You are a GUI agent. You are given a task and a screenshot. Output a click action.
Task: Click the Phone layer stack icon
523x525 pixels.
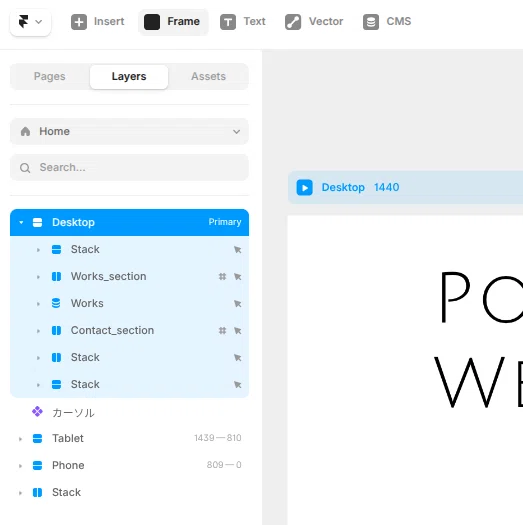coord(38,465)
